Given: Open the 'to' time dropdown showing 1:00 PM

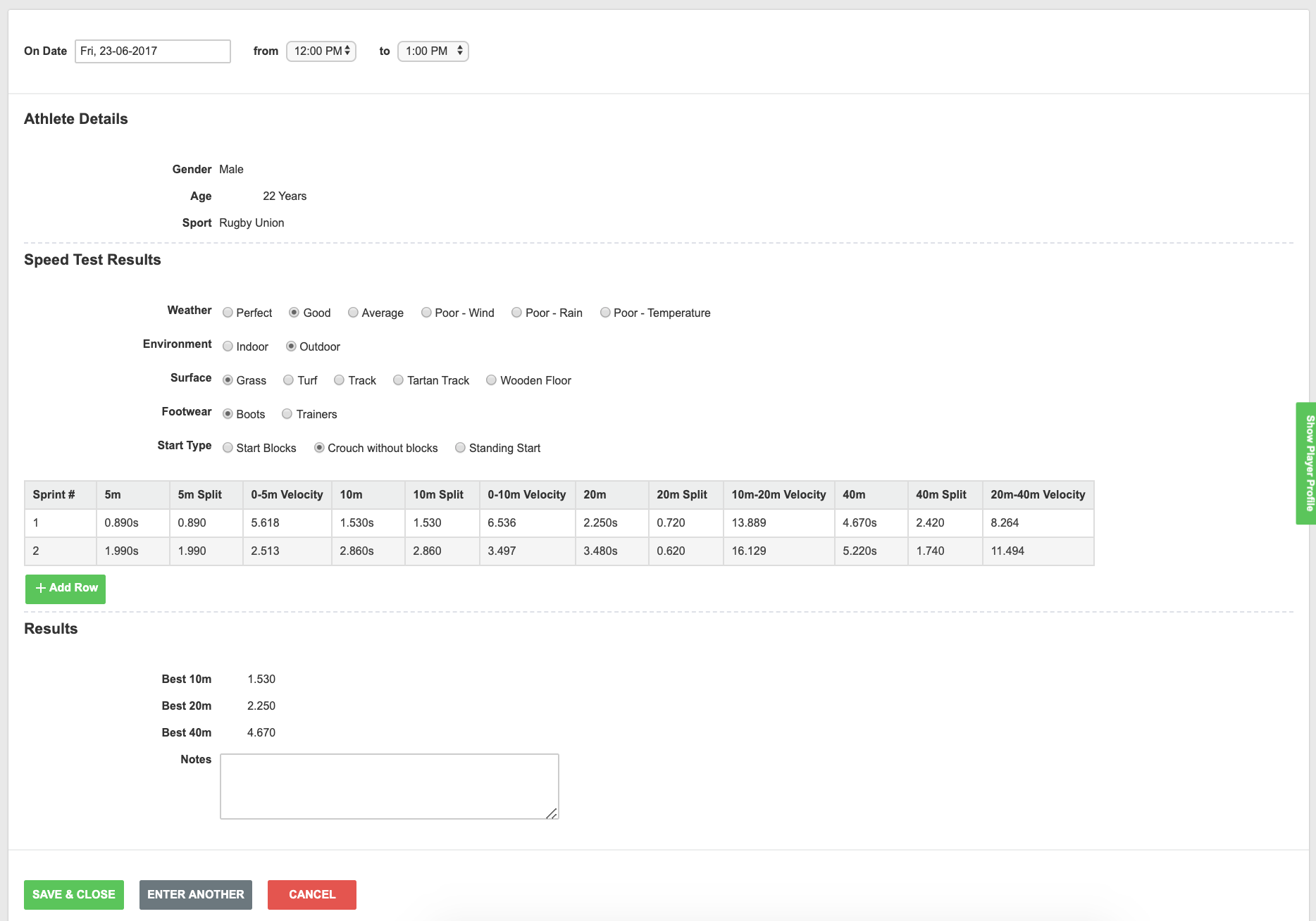Looking at the screenshot, I should point(433,51).
